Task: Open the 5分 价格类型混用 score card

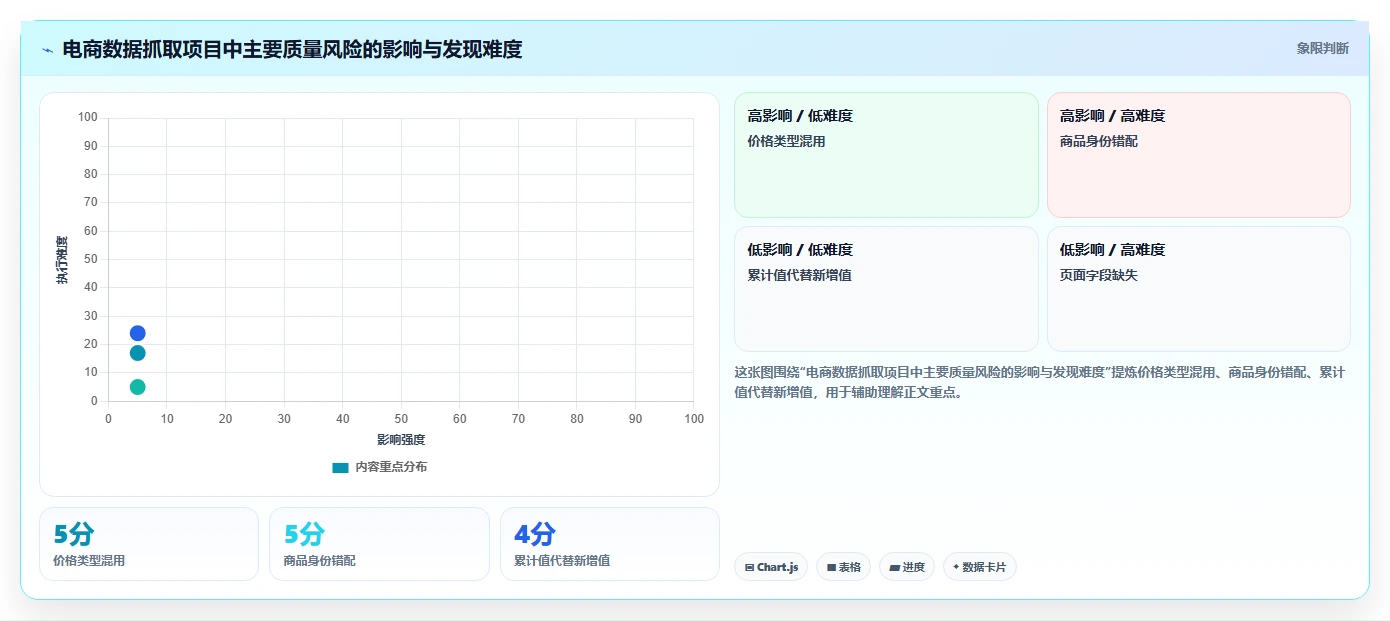Action: click(x=149, y=544)
